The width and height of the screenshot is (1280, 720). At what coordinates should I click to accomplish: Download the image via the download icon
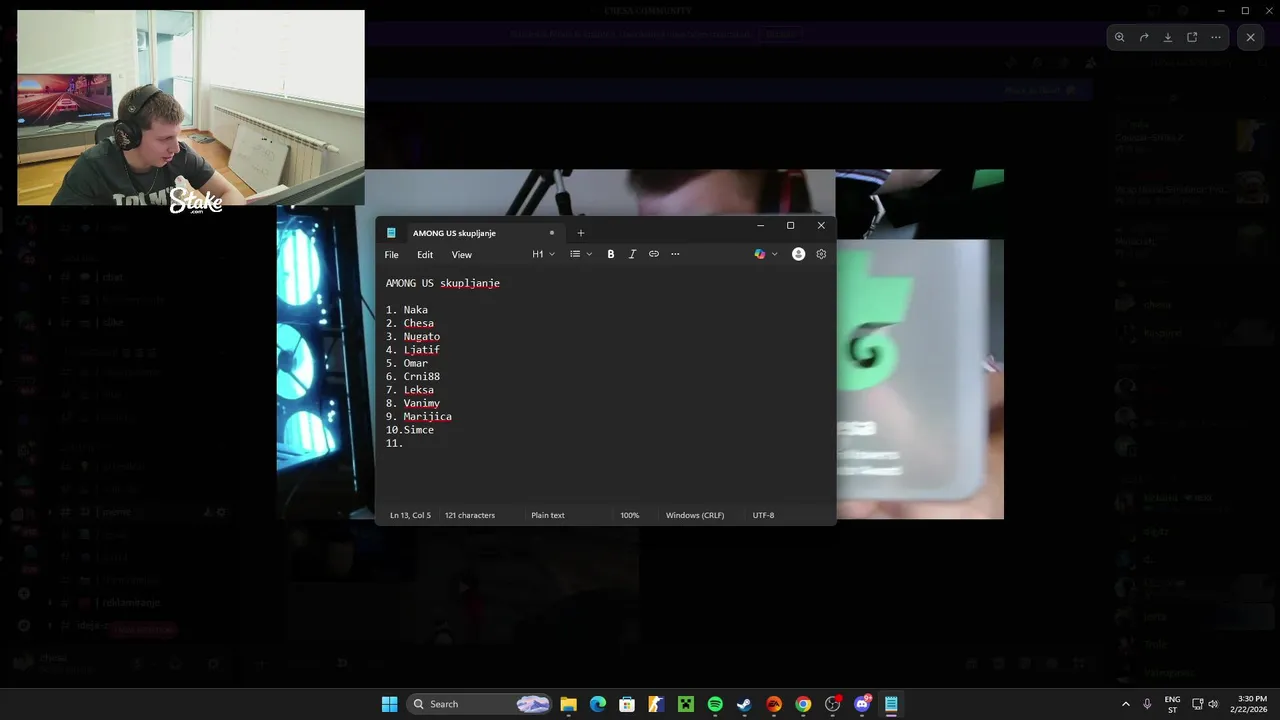pyautogui.click(x=1168, y=37)
